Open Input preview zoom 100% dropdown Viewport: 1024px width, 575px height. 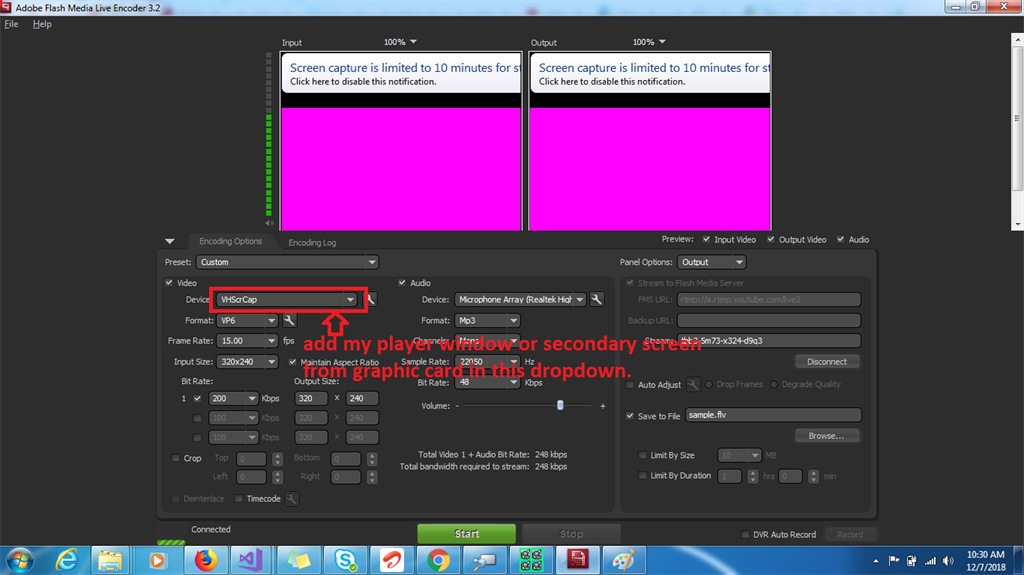pos(400,42)
